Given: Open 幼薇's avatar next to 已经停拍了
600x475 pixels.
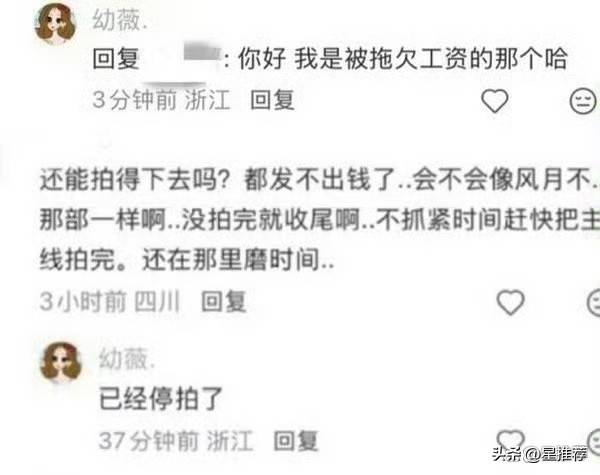Looking at the screenshot, I should (61, 362).
